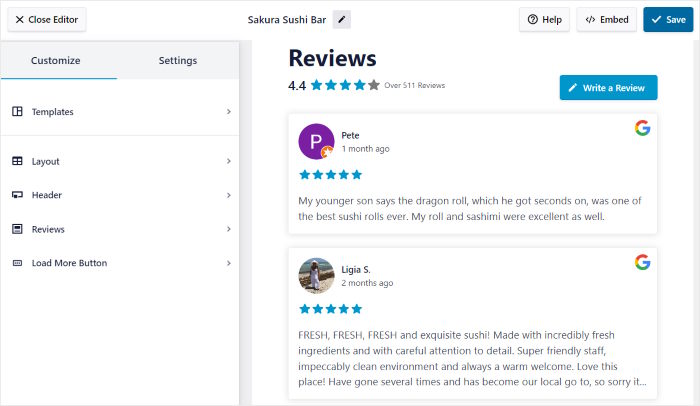Click the Embed button
700x406 pixels.
pyautogui.click(x=607, y=20)
